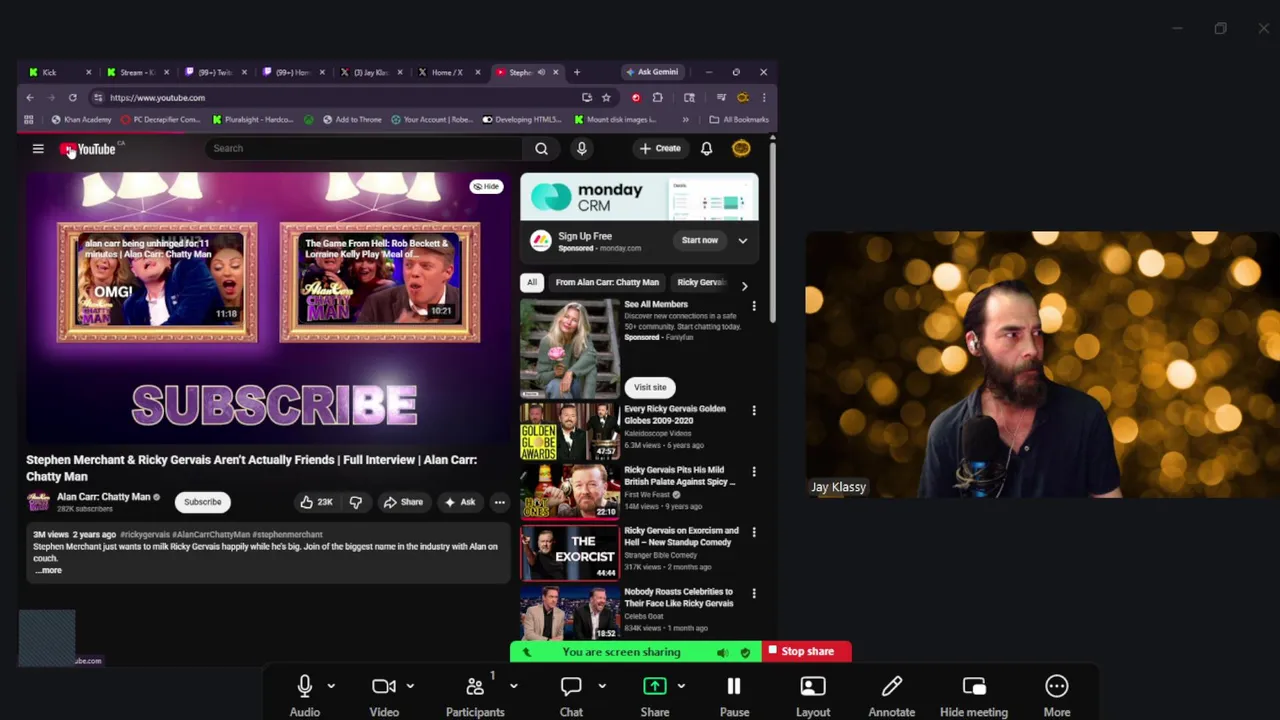The height and width of the screenshot is (720, 1280).
Task: Toggle shared computer sound speaker icon
Action: pos(722,652)
